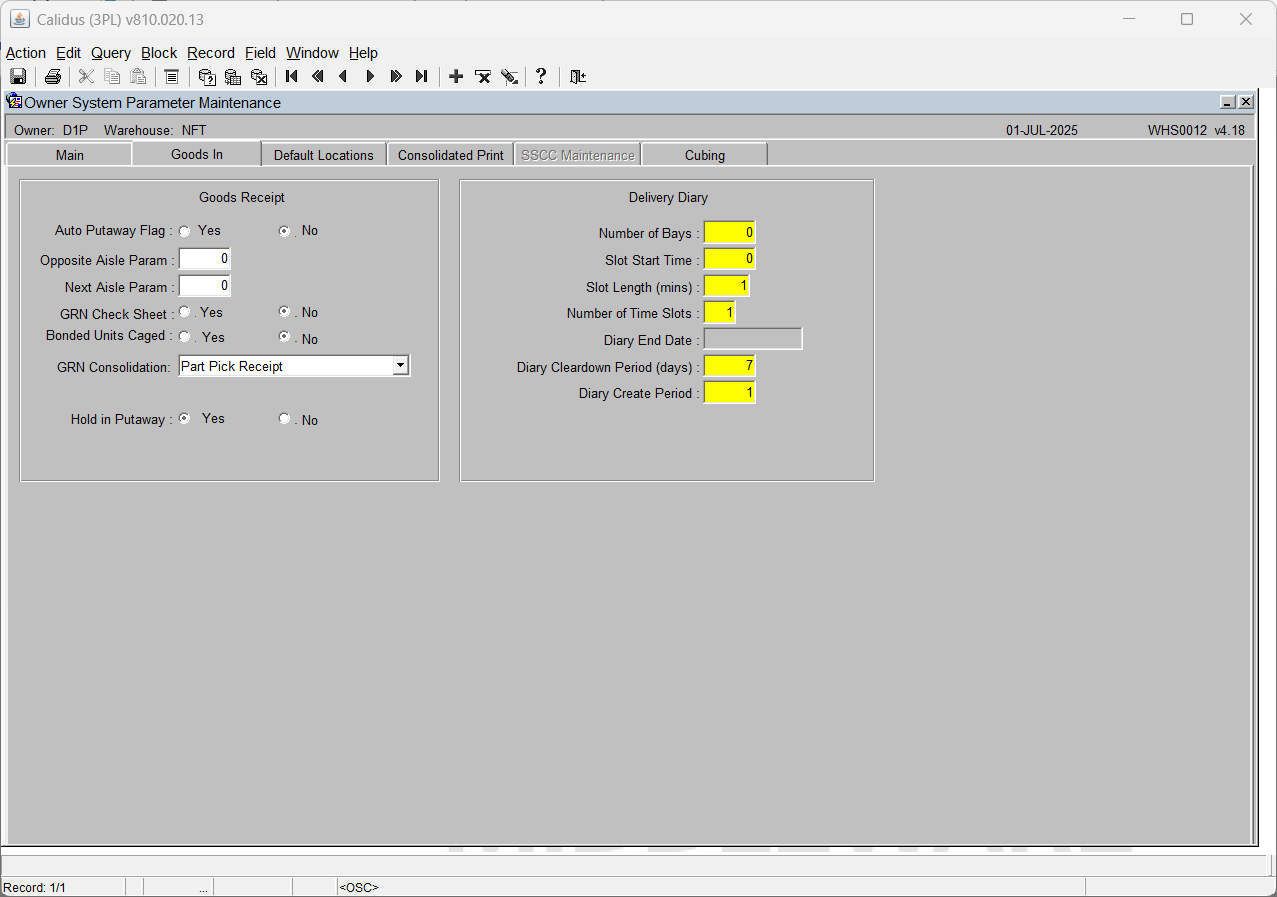Go to the previous record

[344, 76]
